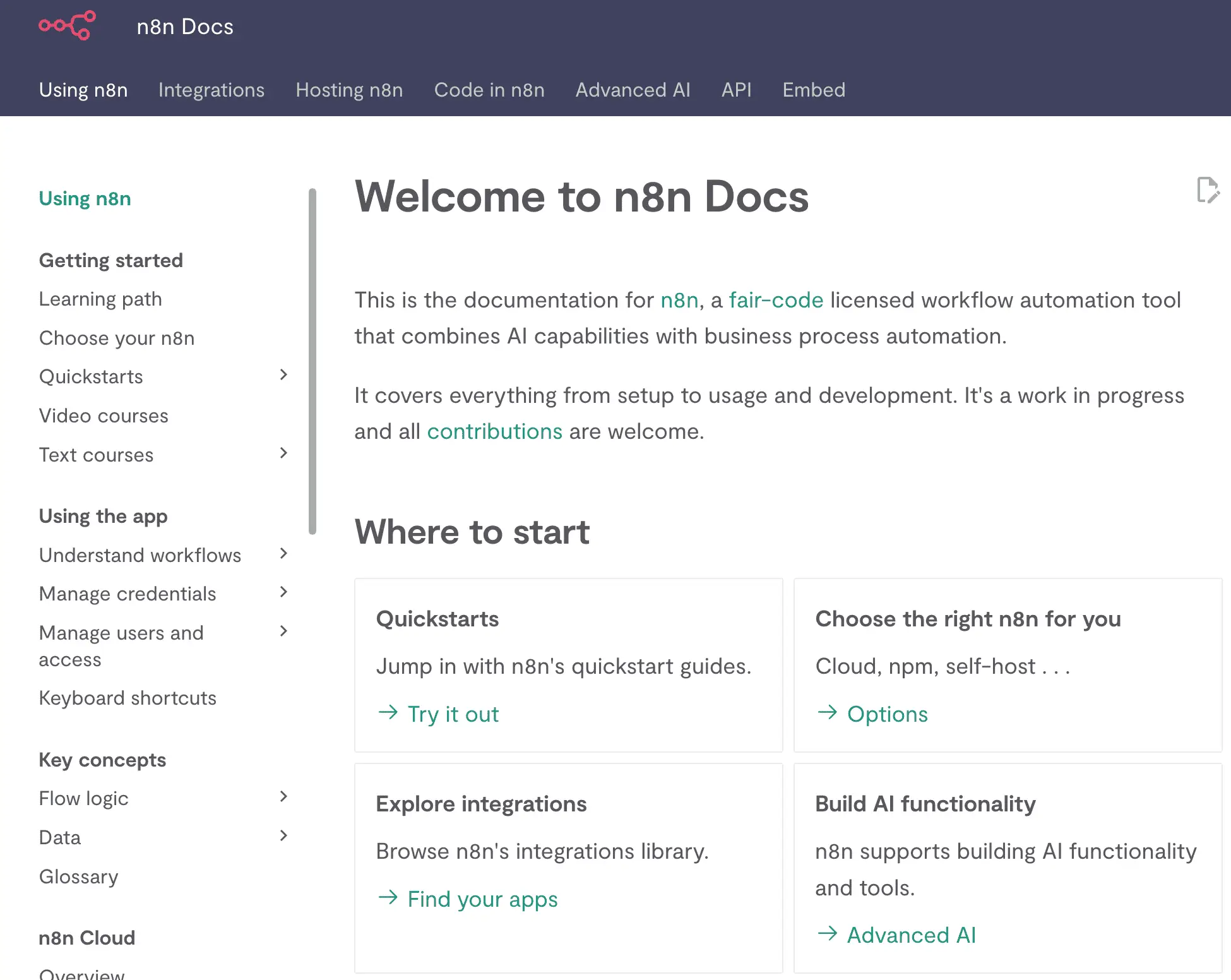
Task: Click the Key concepts section heading
Action: click(x=102, y=760)
